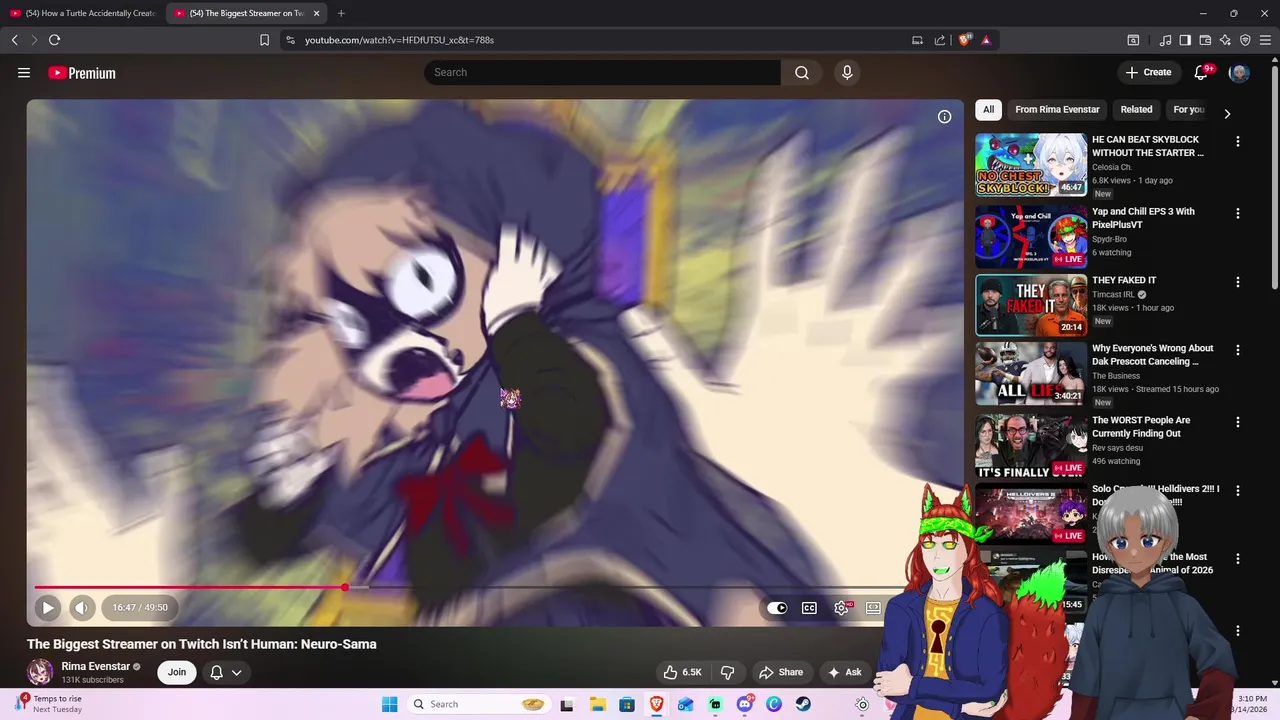Open Yap and Chill EPS 3 thumbnail
Screen dimensions: 1280x720
[1031, 237]
